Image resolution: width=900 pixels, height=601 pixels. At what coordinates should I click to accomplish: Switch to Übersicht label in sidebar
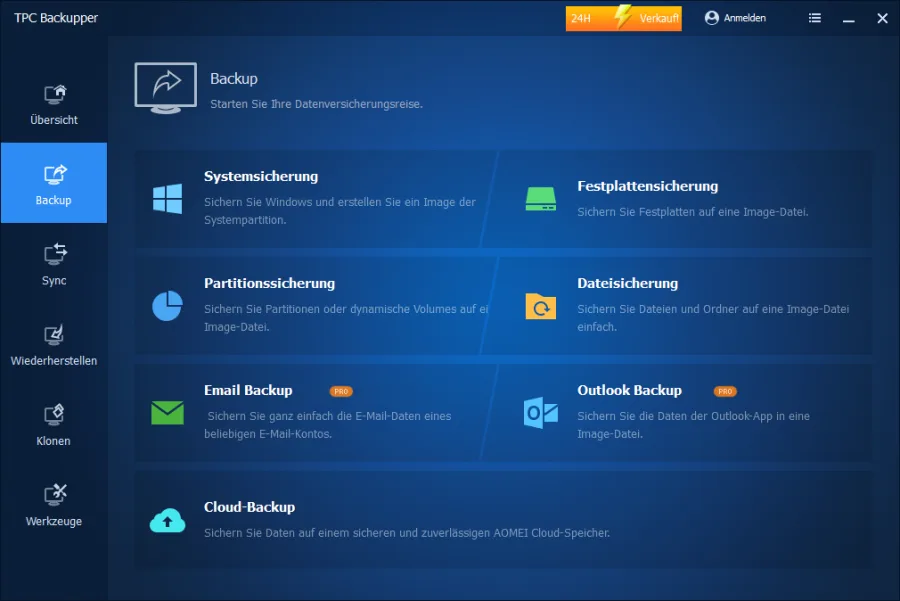(54, 119)
